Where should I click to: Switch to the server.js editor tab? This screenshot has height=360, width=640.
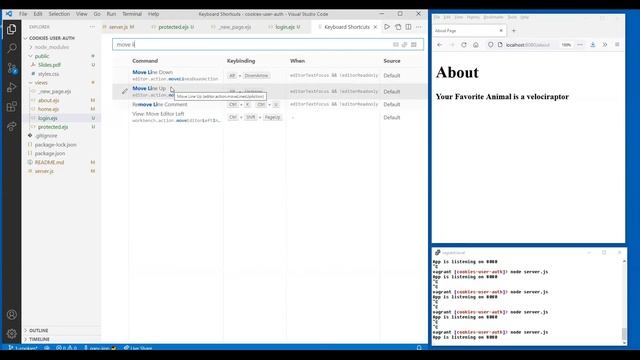pos(121,27)
